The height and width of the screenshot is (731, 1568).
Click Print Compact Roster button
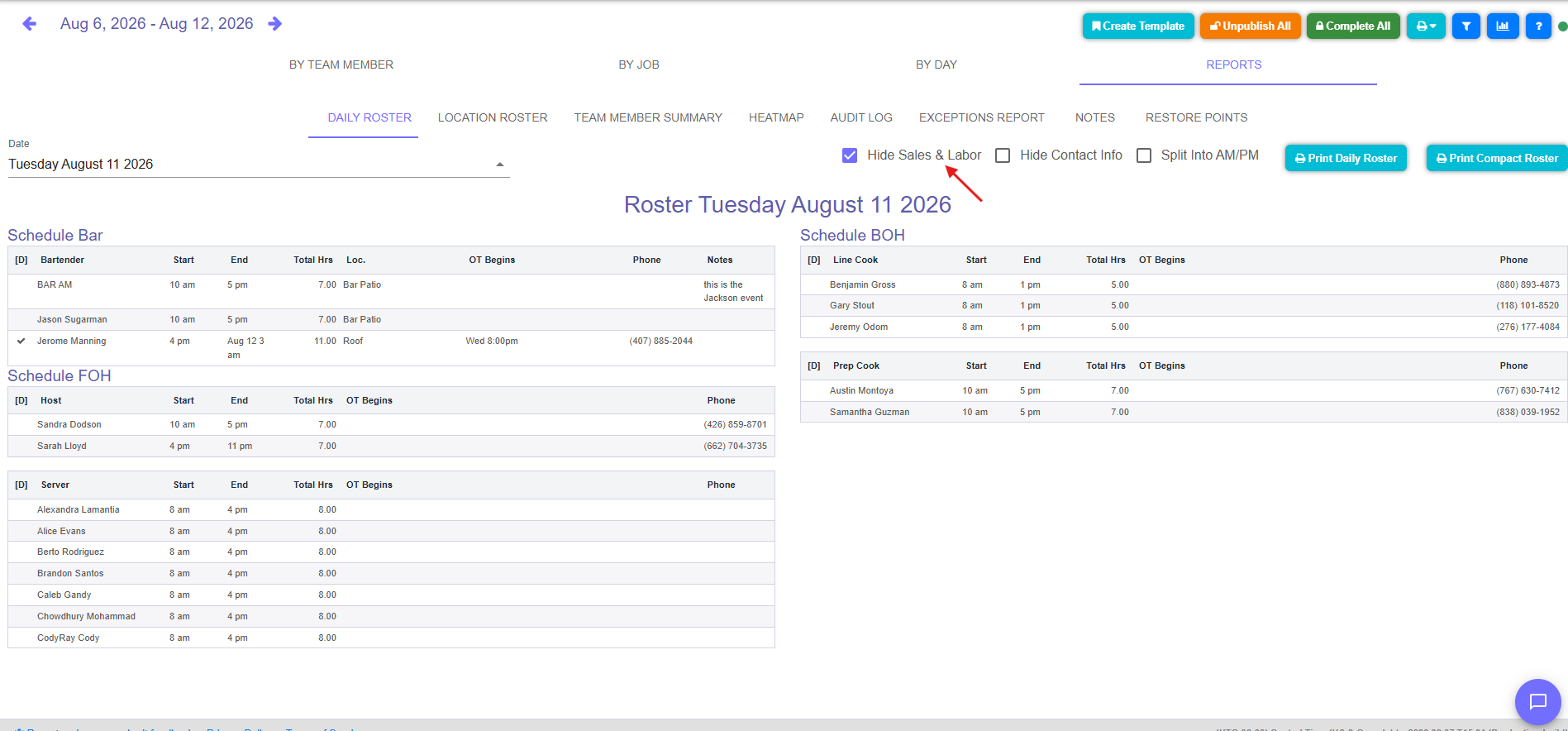(1497, 158)
